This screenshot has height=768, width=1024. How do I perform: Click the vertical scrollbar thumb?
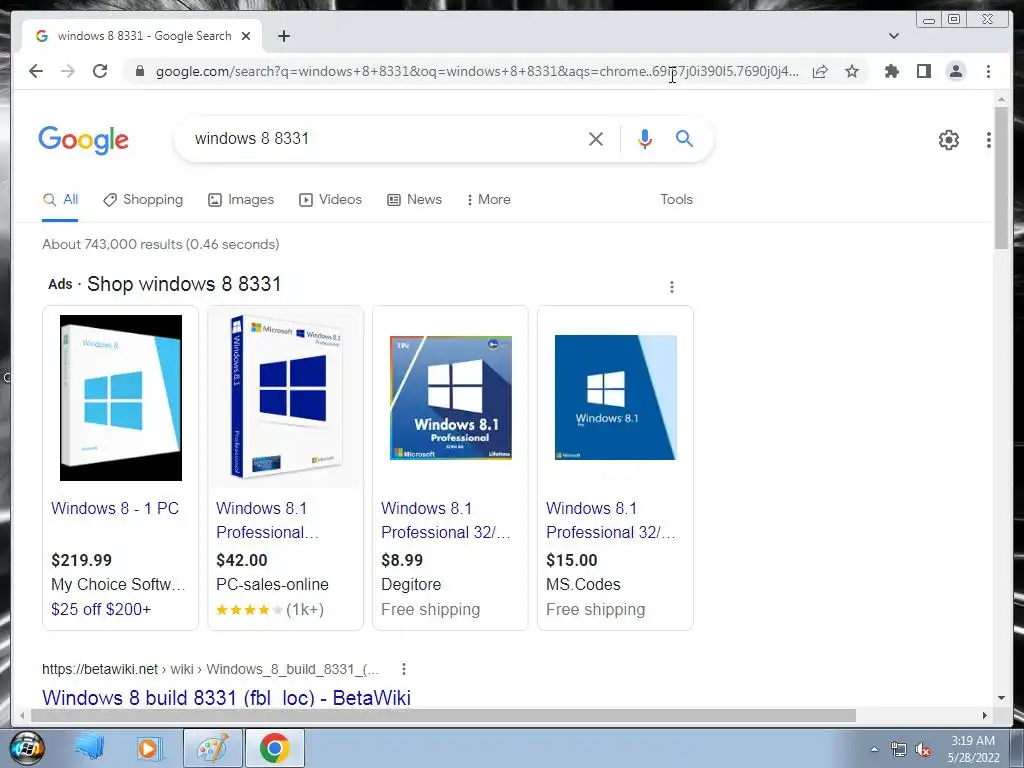pyautogui.click(x=1001, y=177)
